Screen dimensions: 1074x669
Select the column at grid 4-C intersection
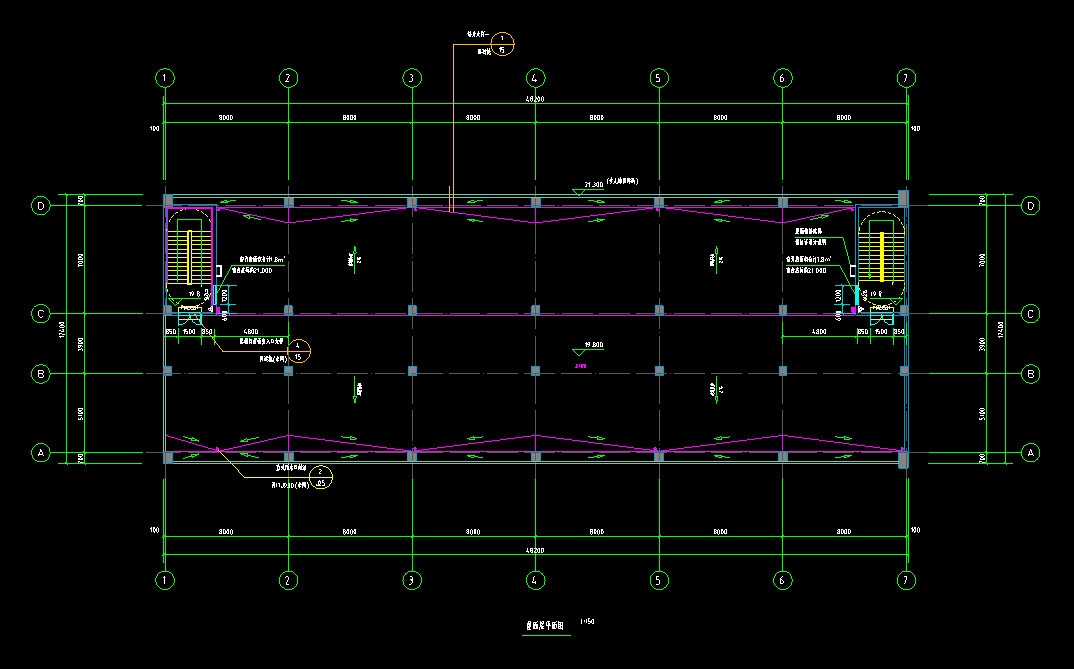click(535, 311)
